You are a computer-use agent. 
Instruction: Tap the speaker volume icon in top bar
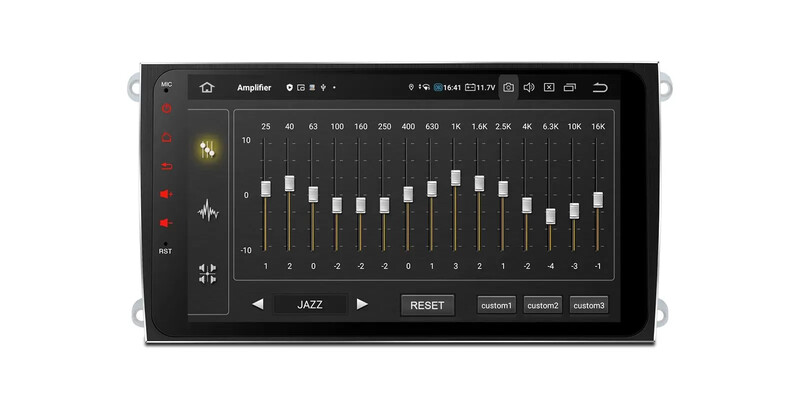pos(529,87)
